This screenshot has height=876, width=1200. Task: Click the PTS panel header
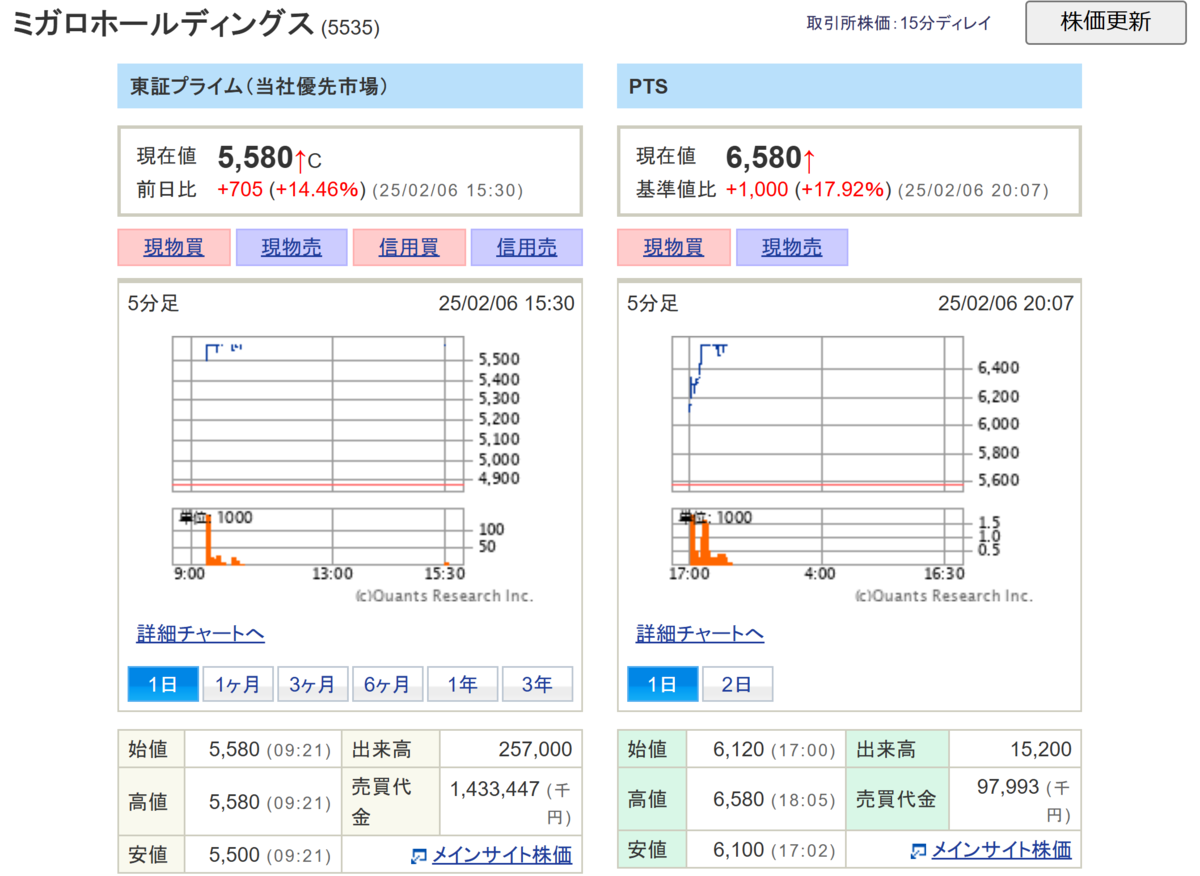[850, 86]
